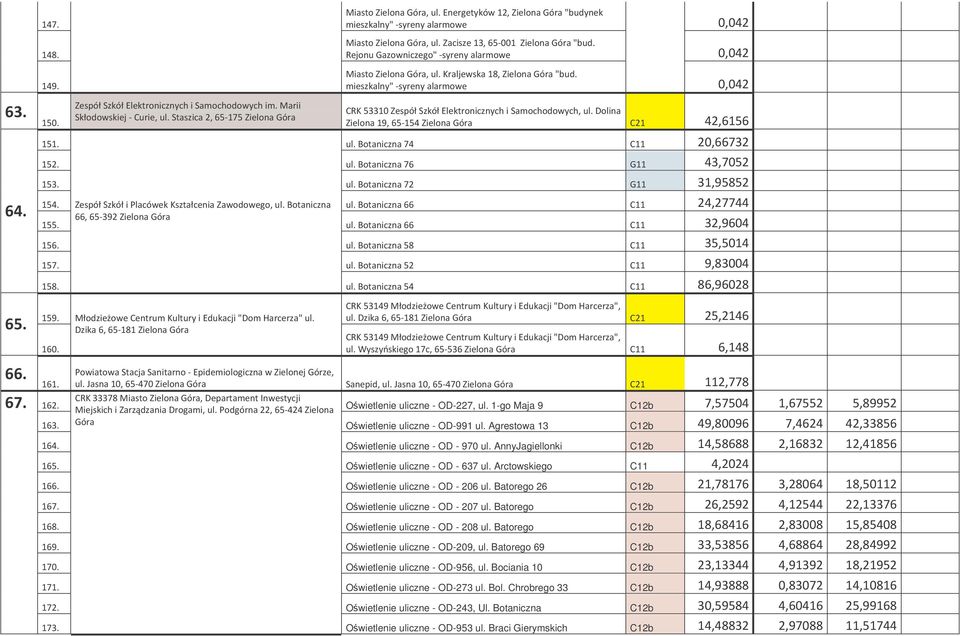The image size is (960, 636).
Task: Select the row 150 yellow C21 cell
Action: [655, 111]
